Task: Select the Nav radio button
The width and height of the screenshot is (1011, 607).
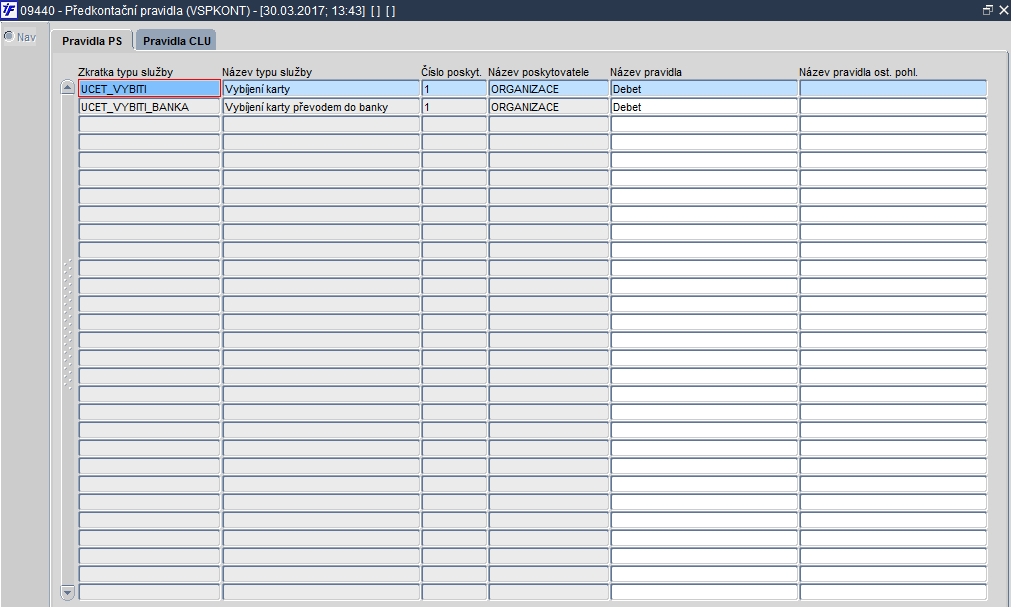Action: tap(9, 36)
